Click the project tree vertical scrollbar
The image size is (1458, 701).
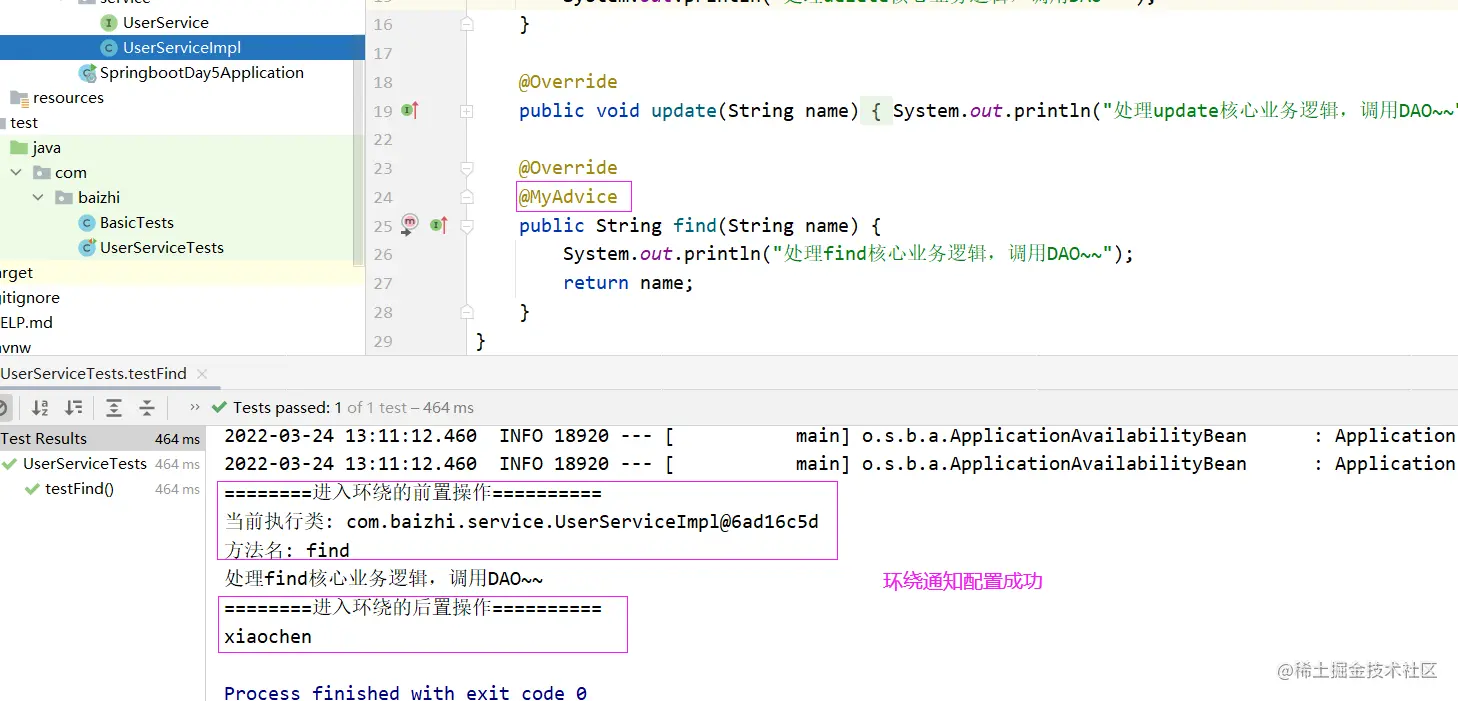[360, 132]
